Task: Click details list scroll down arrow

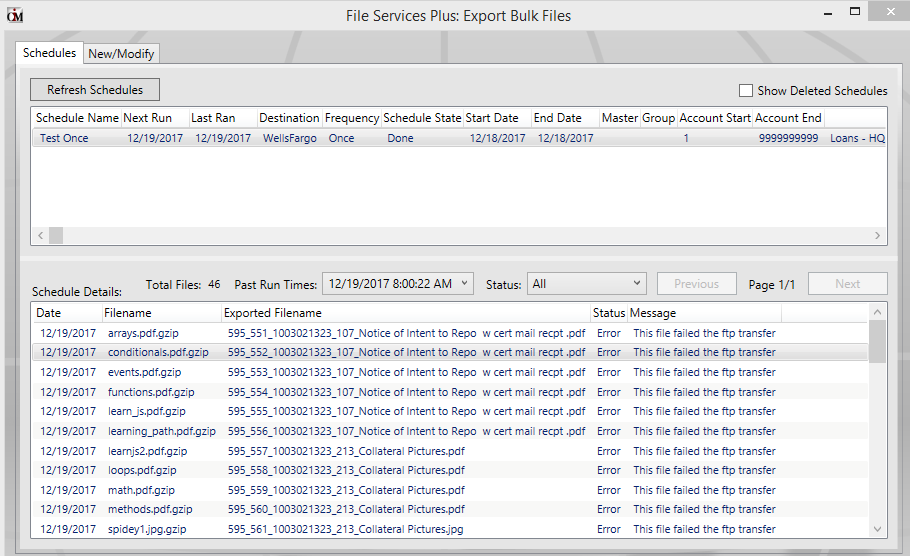Action: coord(877,529)
